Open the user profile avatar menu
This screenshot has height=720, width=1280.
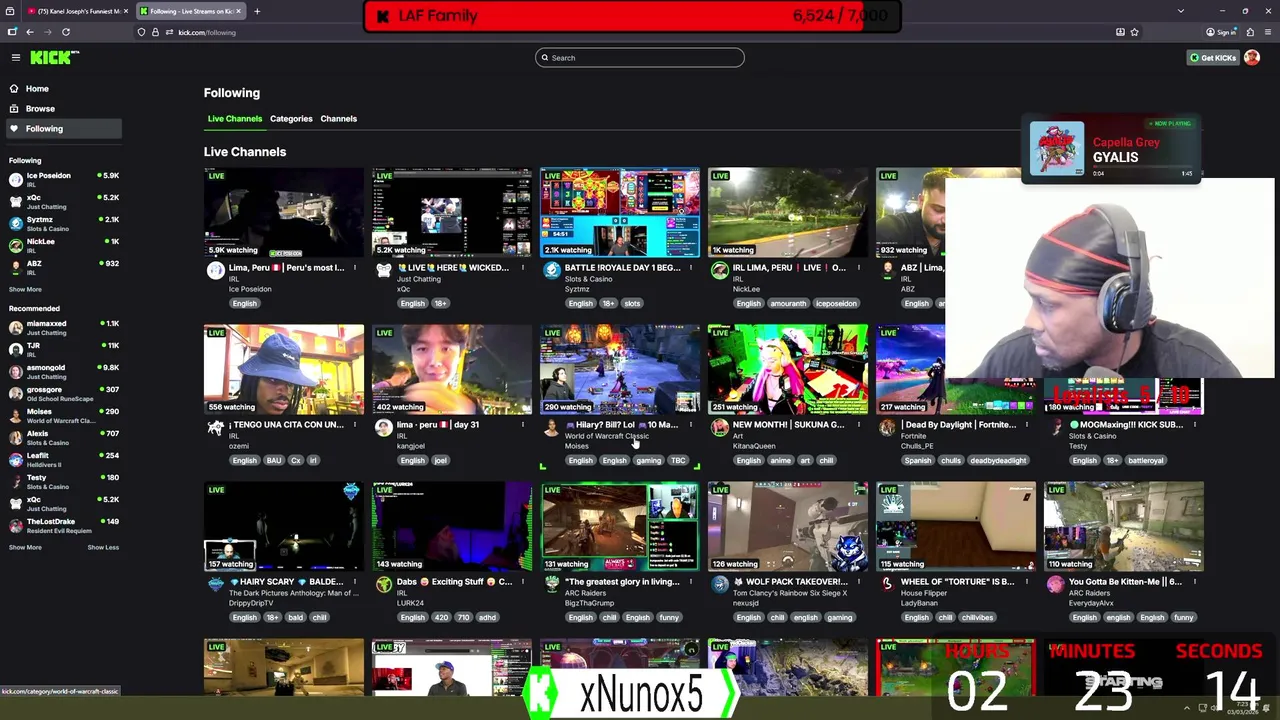point(1252,58)
